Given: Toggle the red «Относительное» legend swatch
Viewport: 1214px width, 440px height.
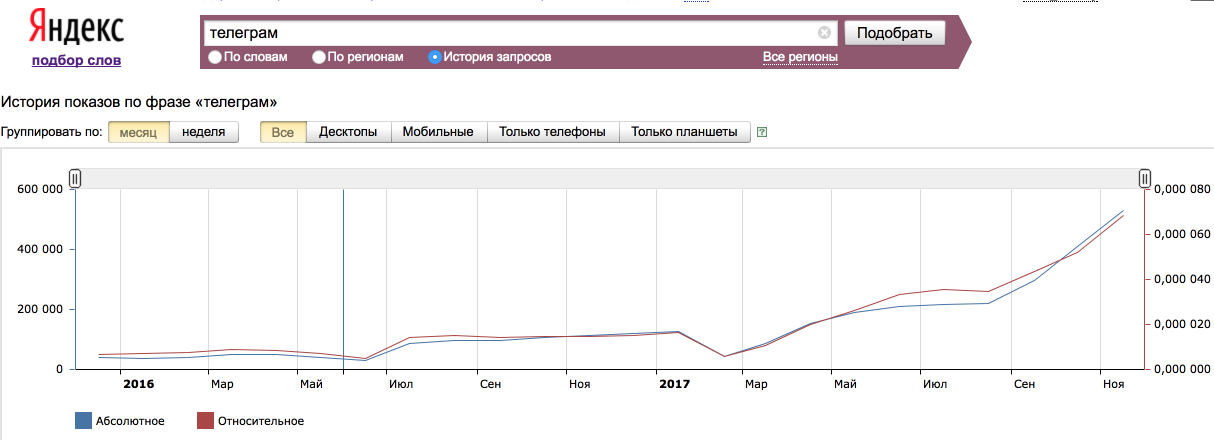Looking at the screenshot, I should (205, 421).
